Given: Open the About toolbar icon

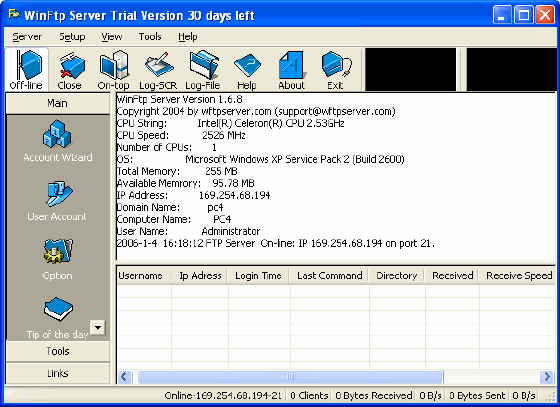Looking at the screenshot, I should click(x=291, y=70).
